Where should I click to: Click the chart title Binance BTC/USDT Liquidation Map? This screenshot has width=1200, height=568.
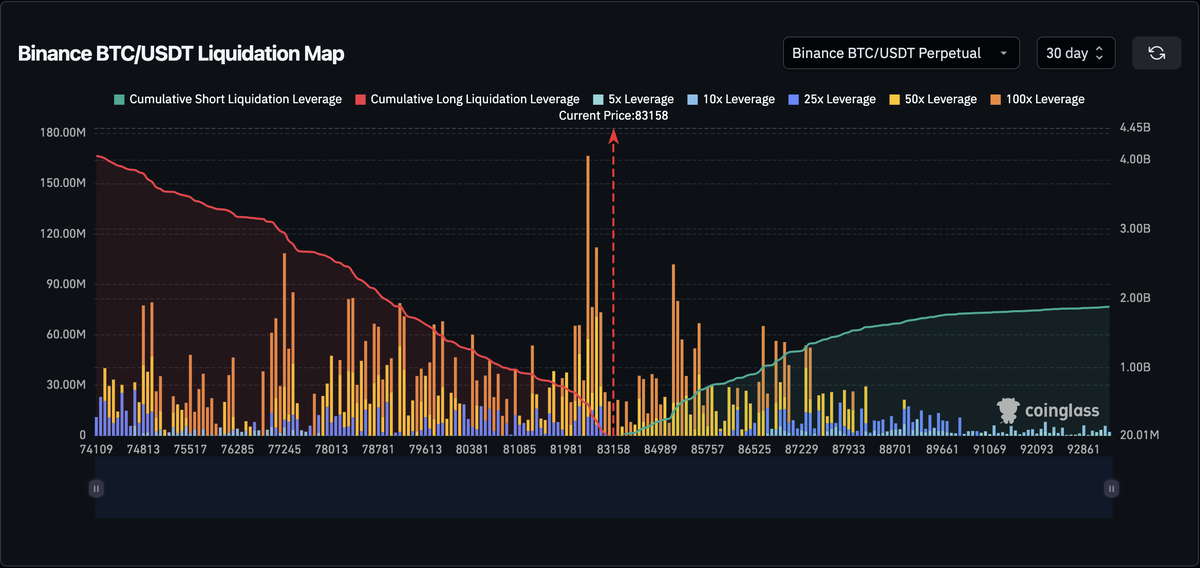tap(181, 54)
